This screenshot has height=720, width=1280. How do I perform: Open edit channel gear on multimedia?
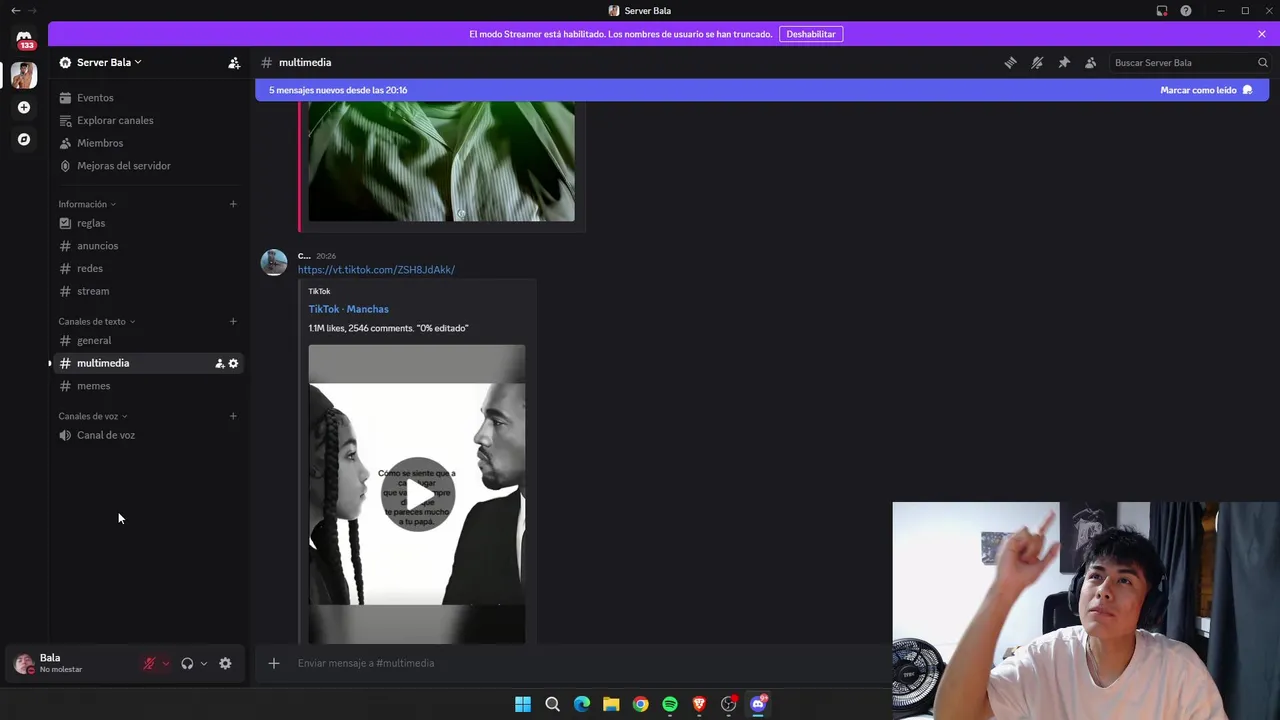[234, 364]
